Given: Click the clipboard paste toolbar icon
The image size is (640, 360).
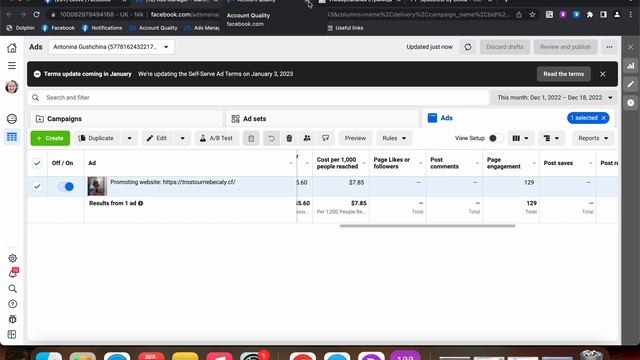Looking at the screenshot, I should (251, 138).
